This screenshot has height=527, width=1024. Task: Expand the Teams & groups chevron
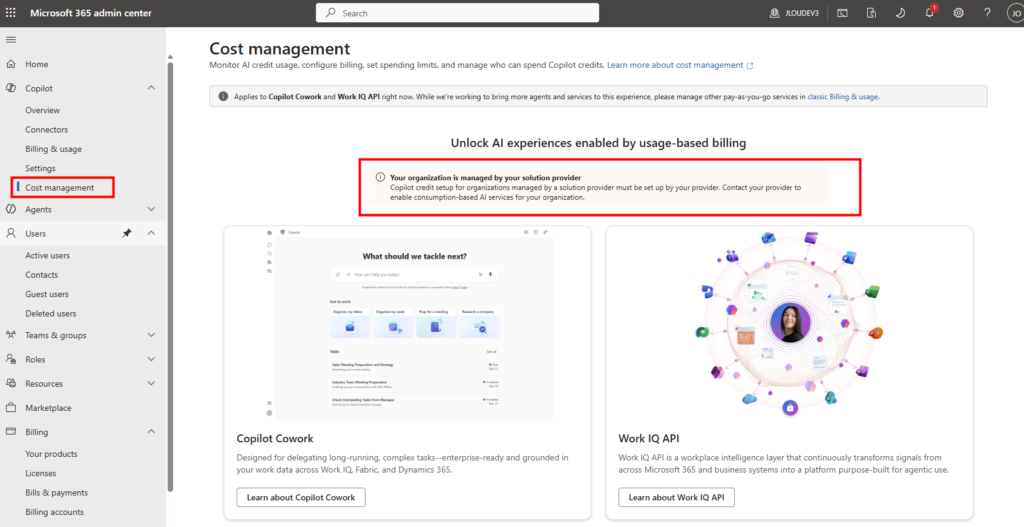pyautogui.click(x=152, y=335)
